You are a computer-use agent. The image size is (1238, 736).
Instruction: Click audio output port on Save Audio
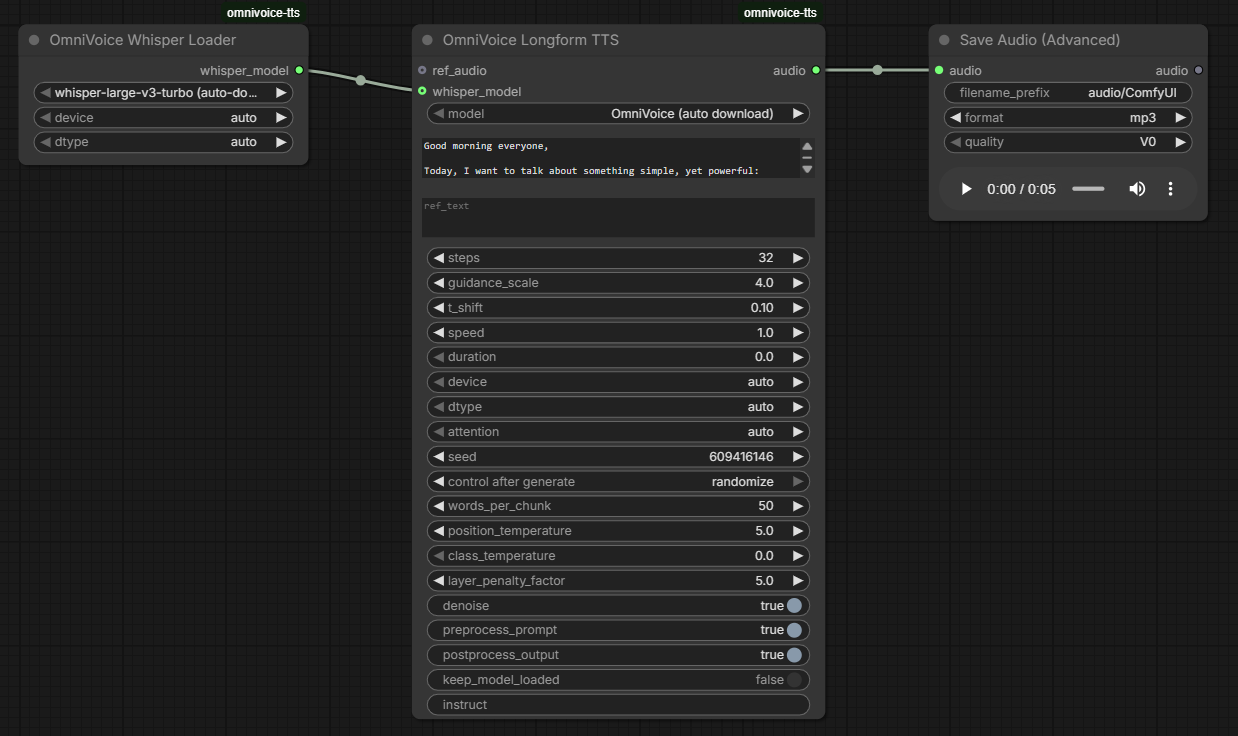1198,70
